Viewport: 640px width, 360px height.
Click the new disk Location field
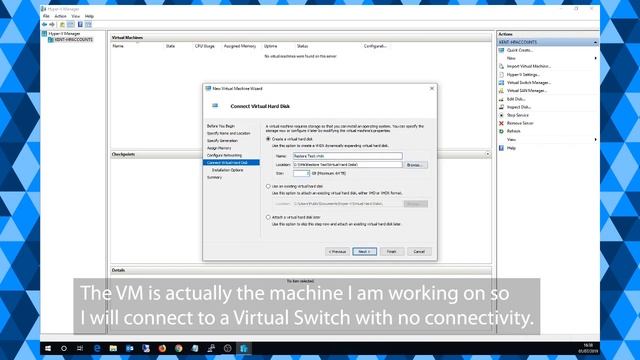tap(347, 164)
